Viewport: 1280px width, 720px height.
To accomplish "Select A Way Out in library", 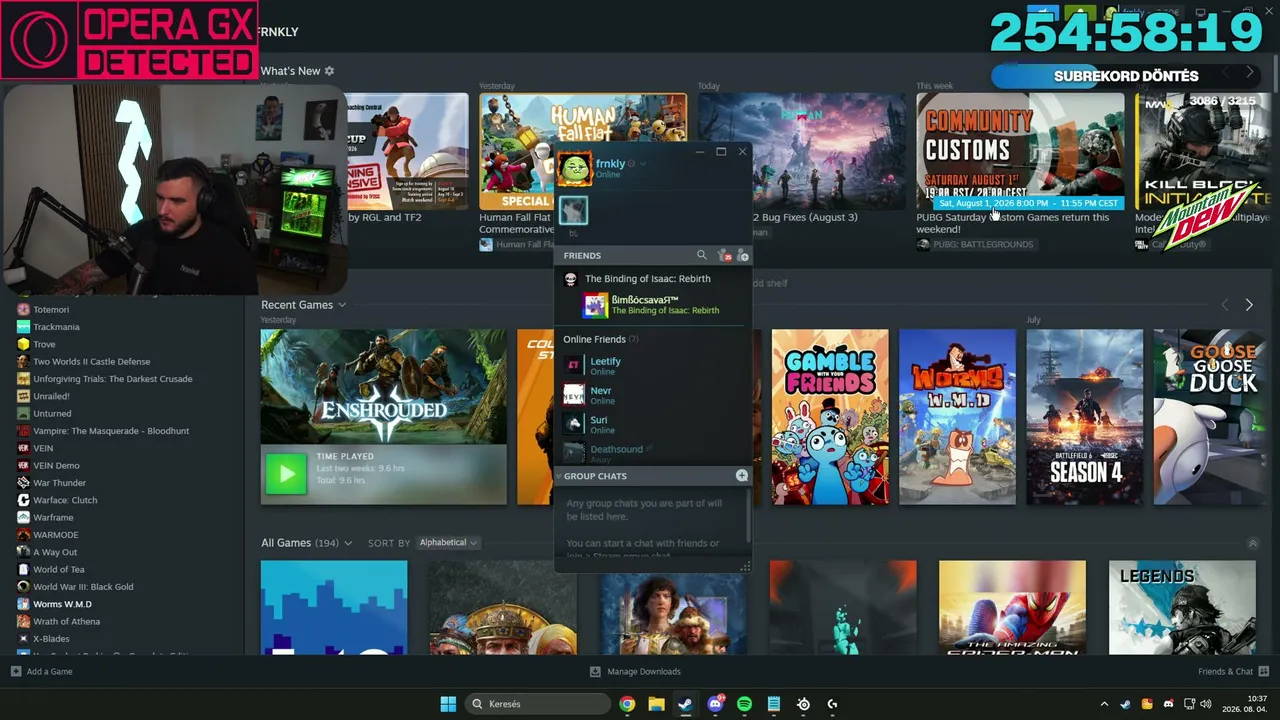I will click(x=55, y=552).
